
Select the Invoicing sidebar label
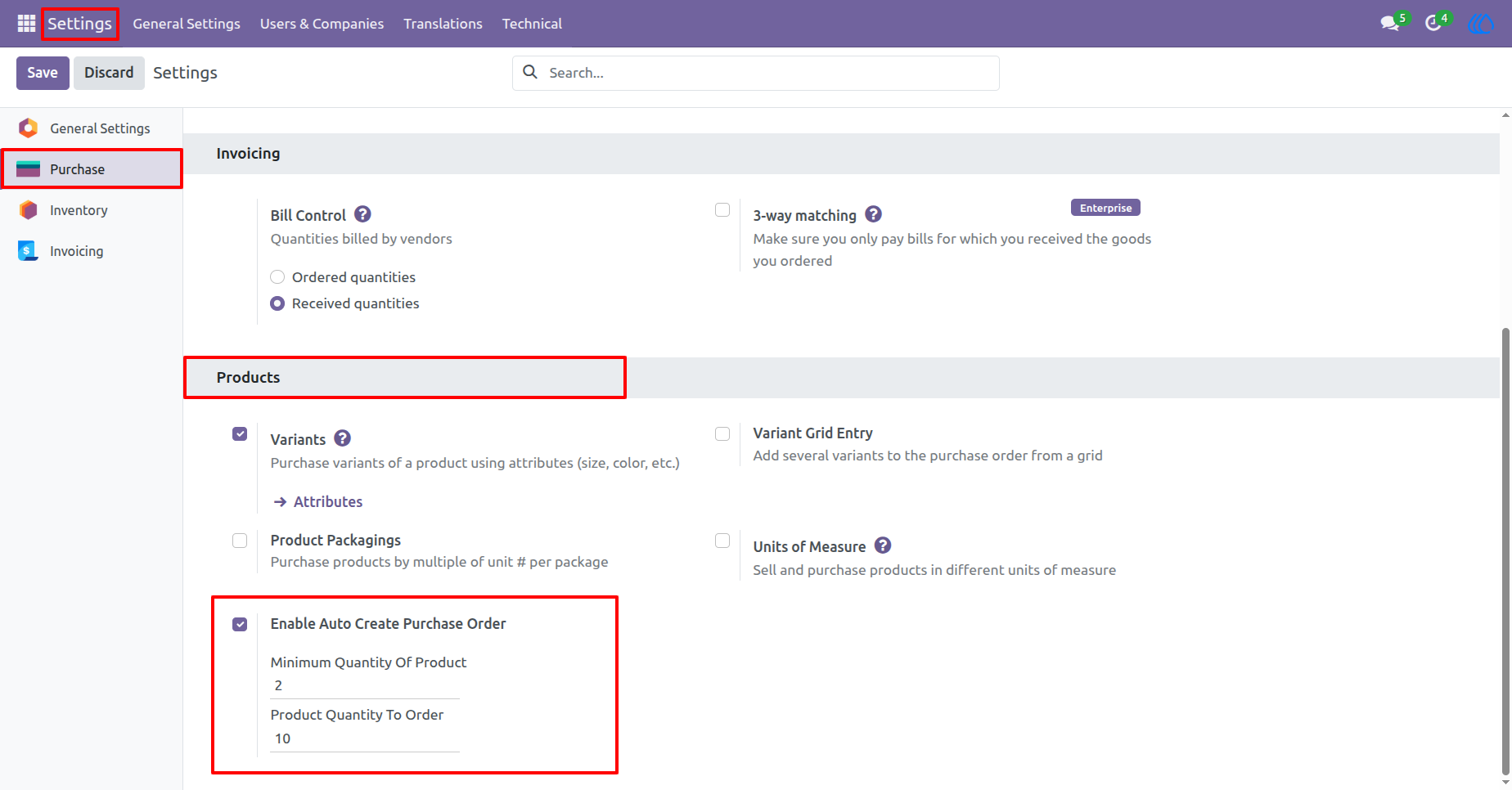coord(76,251)
